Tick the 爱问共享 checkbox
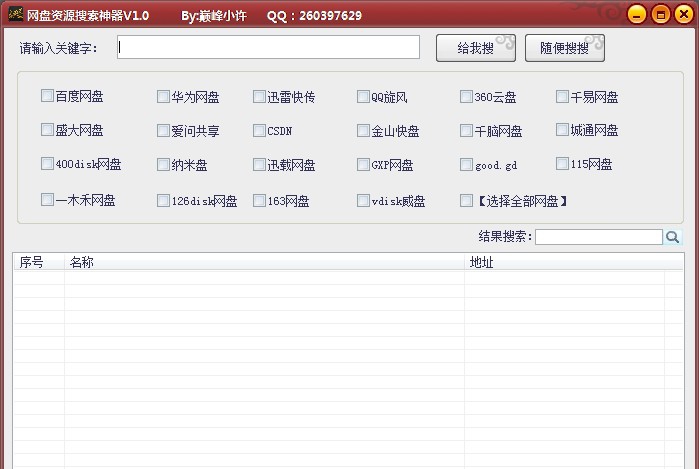699x469 pixels. (x=163, y=131)
